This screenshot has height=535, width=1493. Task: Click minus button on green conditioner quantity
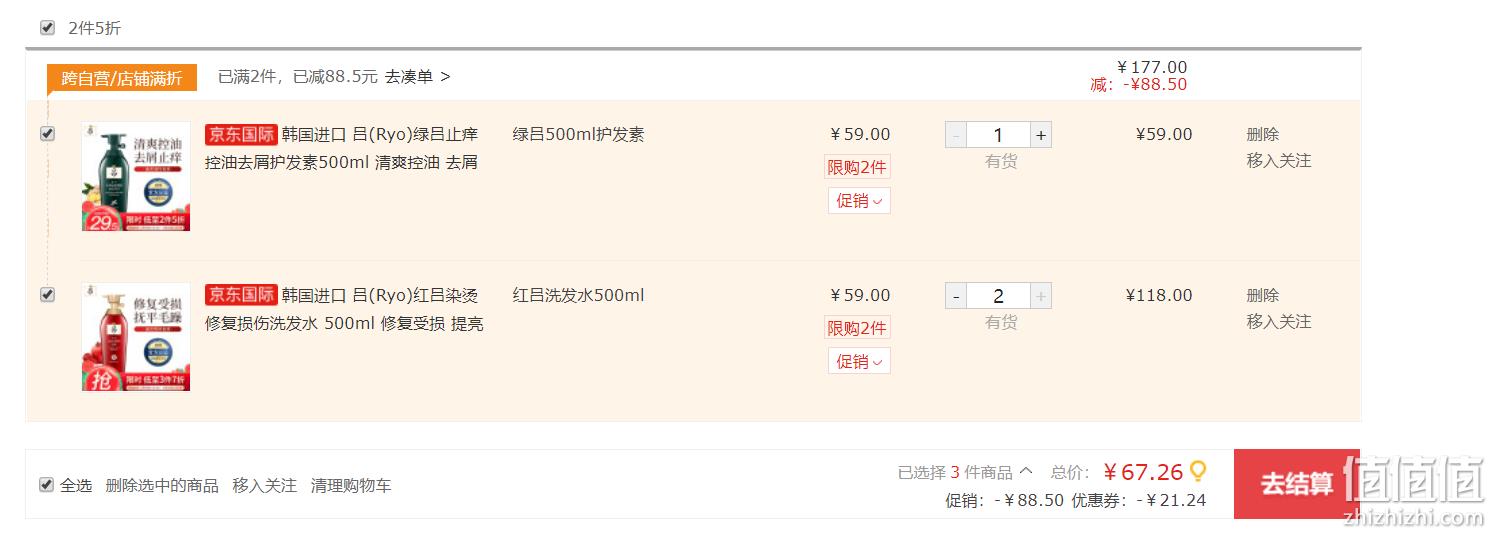pyautogui.click(x=956, y=135)
